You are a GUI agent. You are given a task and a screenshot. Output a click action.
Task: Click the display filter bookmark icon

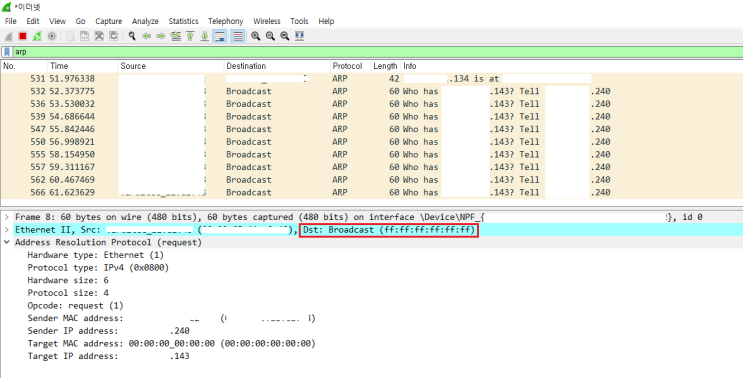tap(7, 52)
